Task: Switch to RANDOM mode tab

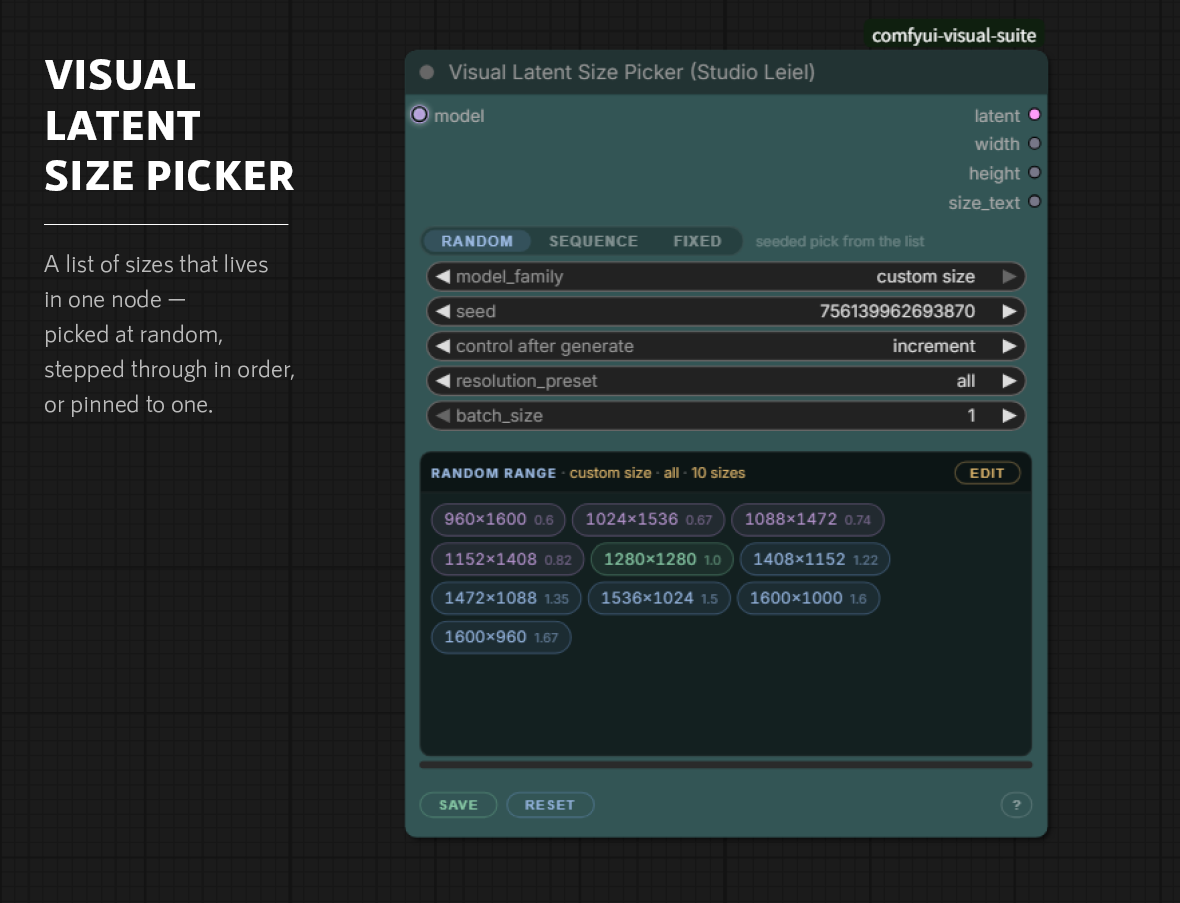Action: point(477,241)
